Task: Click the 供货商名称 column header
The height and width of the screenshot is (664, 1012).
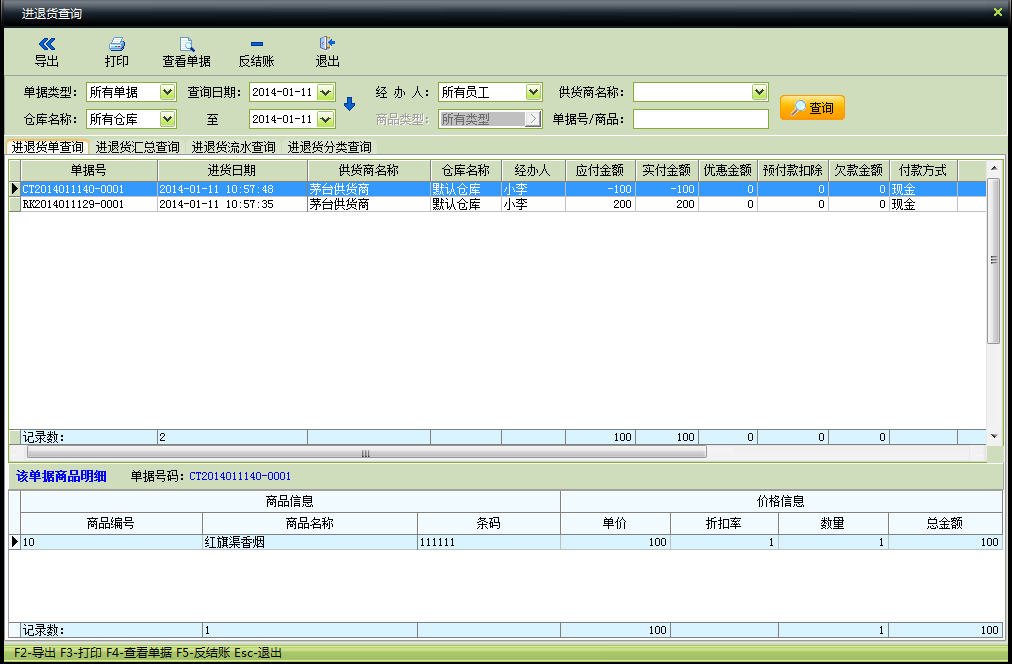Action: click(369, 170)
